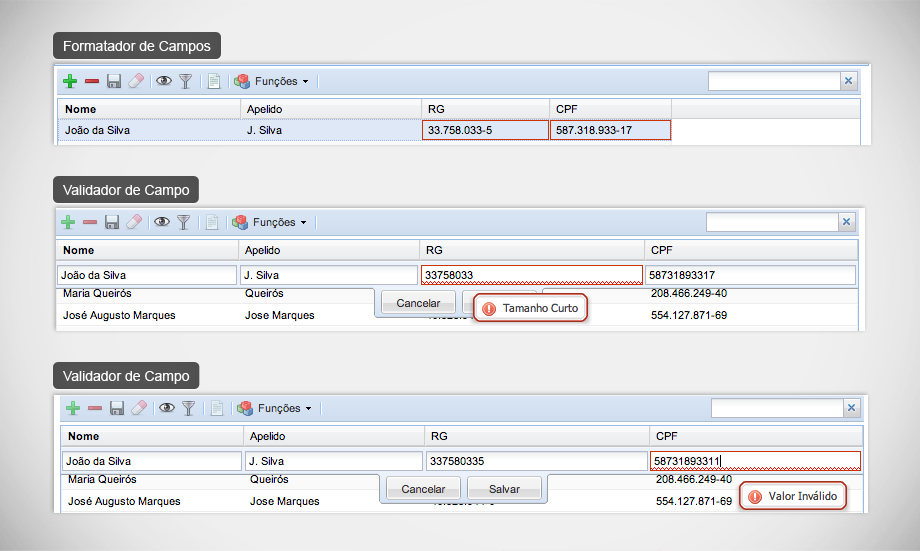Toggle the eye icon in Formatador de Campos toolbar
920x551 pixels.
point(163,81)
